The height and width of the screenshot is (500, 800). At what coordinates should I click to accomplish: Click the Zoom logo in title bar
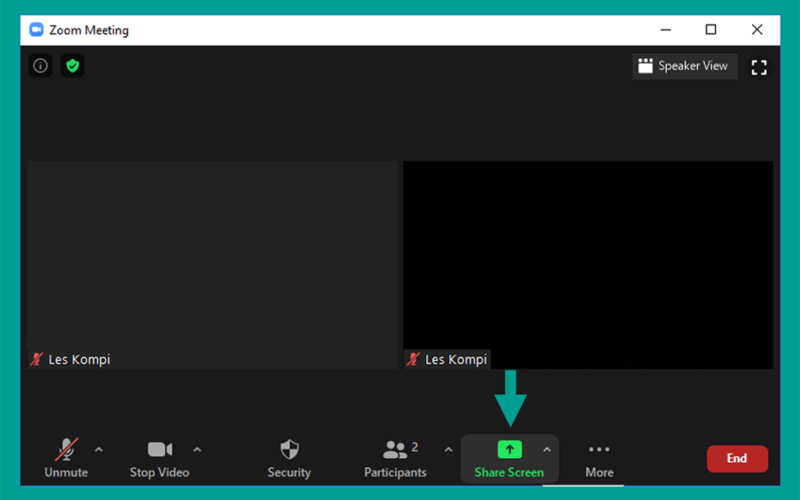click(x=36, y=30)
